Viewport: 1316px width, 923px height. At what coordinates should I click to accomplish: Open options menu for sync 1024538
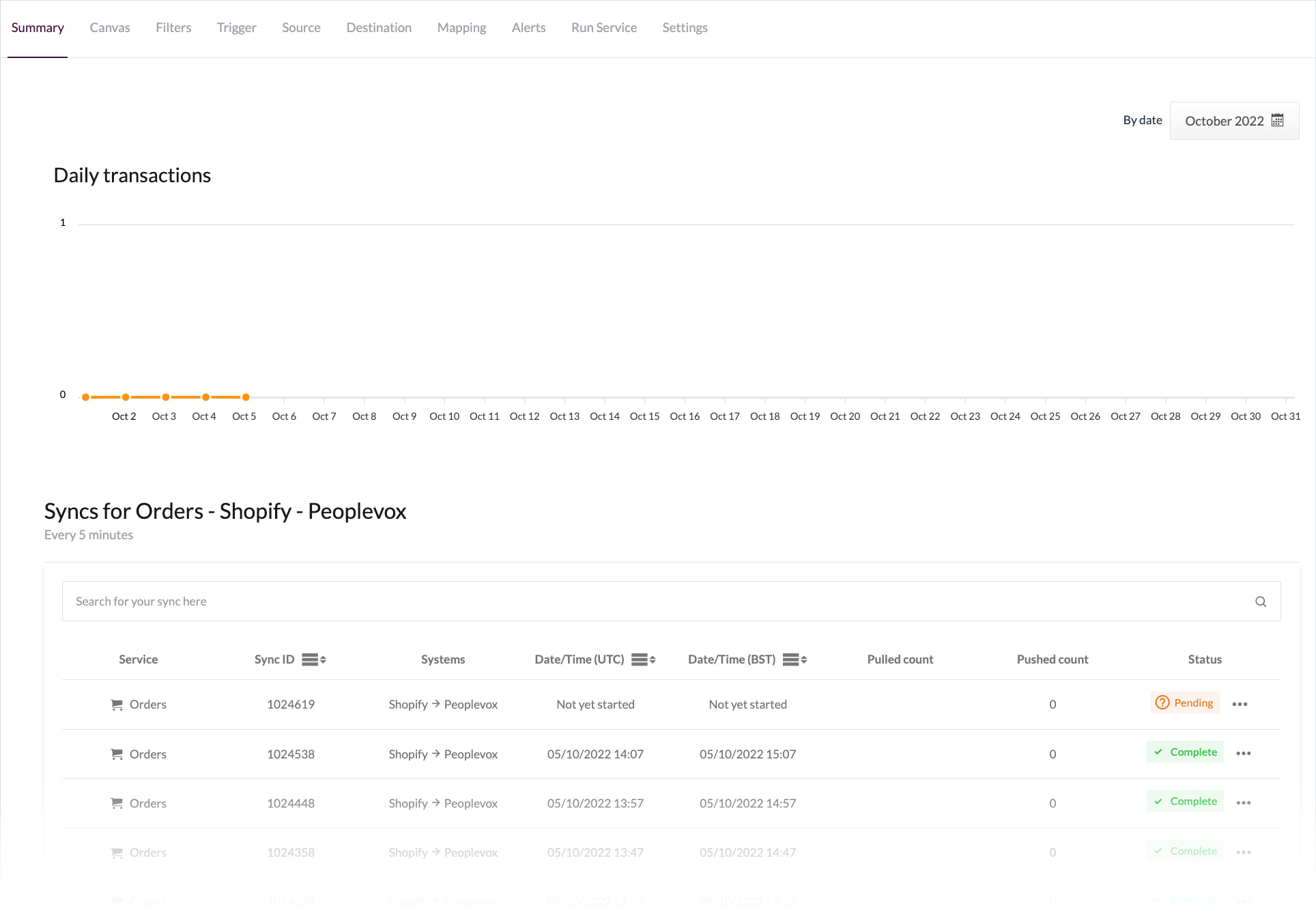click(1243, 753)
